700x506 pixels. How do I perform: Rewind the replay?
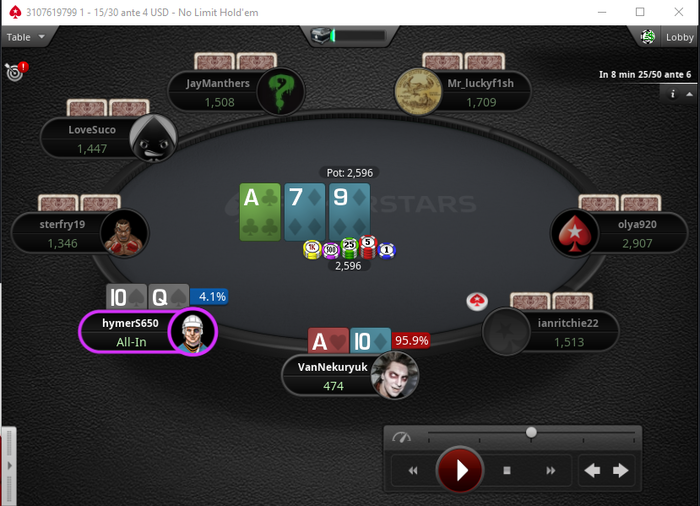413,470
